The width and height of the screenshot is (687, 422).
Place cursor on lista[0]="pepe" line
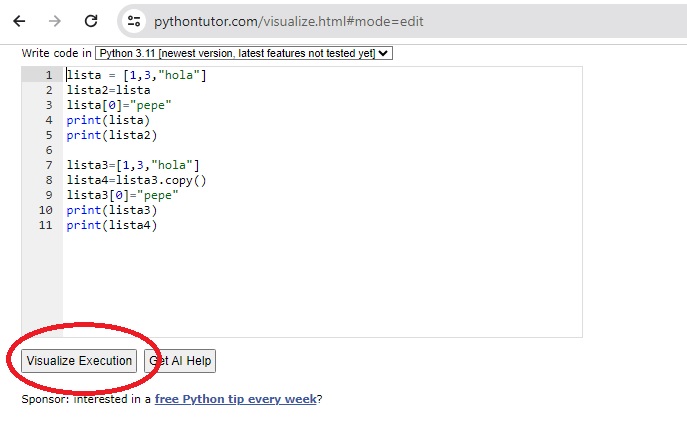pos(119,105)
